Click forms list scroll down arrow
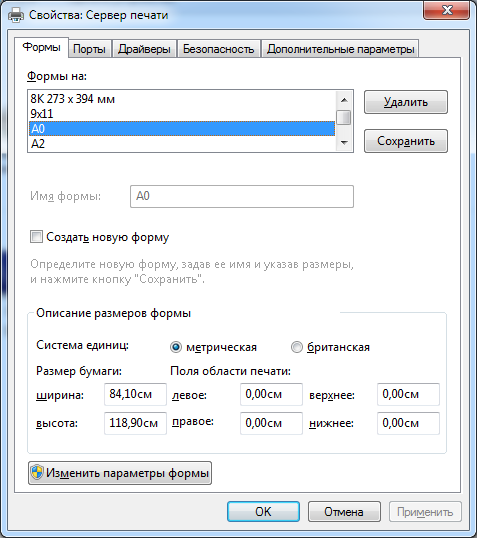 coord(344,142)
